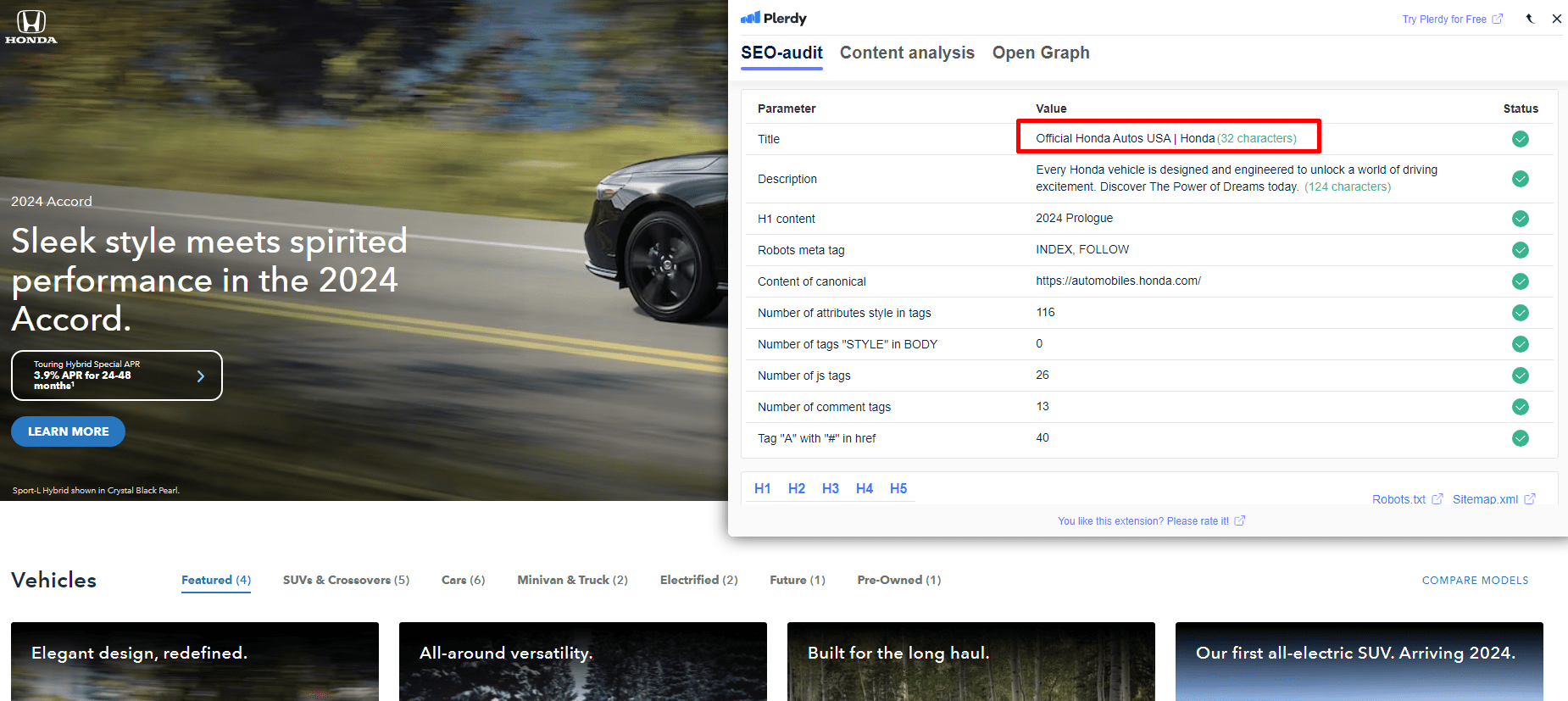This screenshot has height=701, width=1568.
Task: Click external link icon beside Robots.txt
Action: tap(1437, 499)
